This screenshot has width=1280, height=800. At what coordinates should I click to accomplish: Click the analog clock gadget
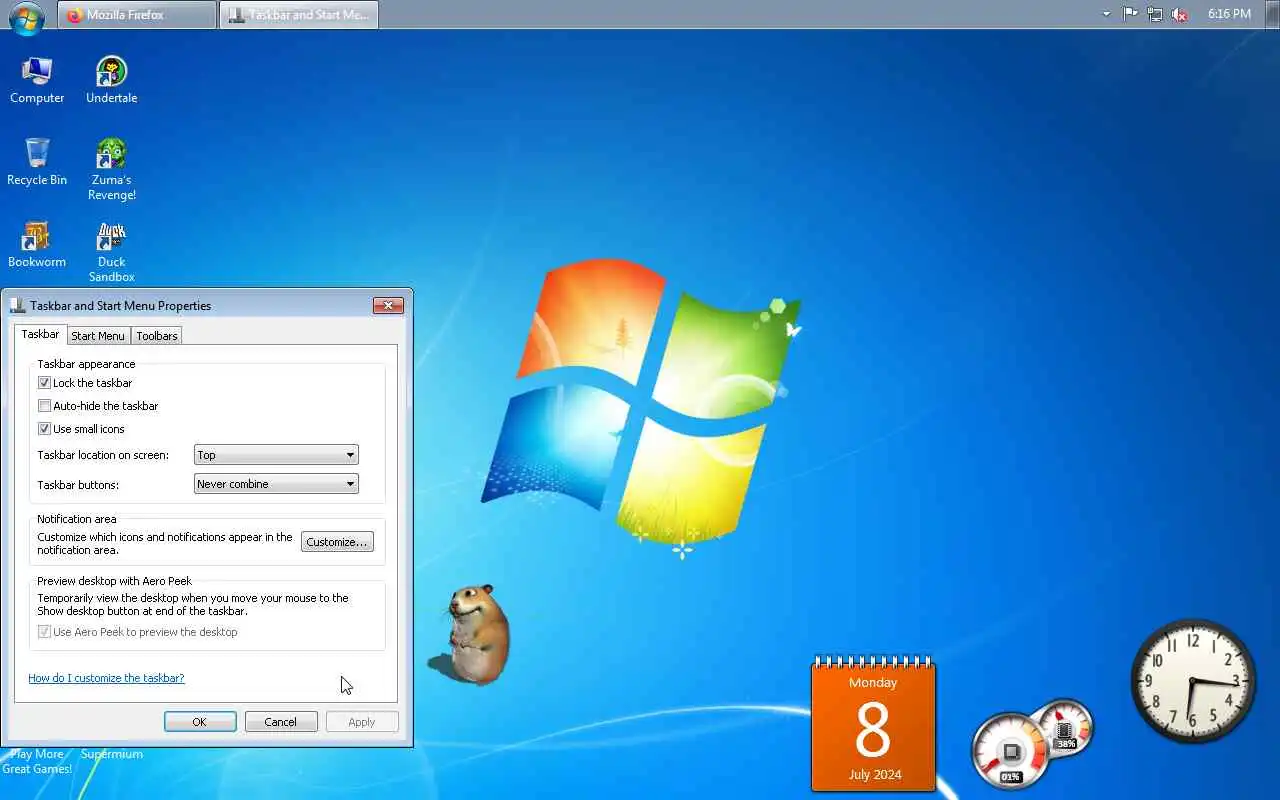[1193, 681]
